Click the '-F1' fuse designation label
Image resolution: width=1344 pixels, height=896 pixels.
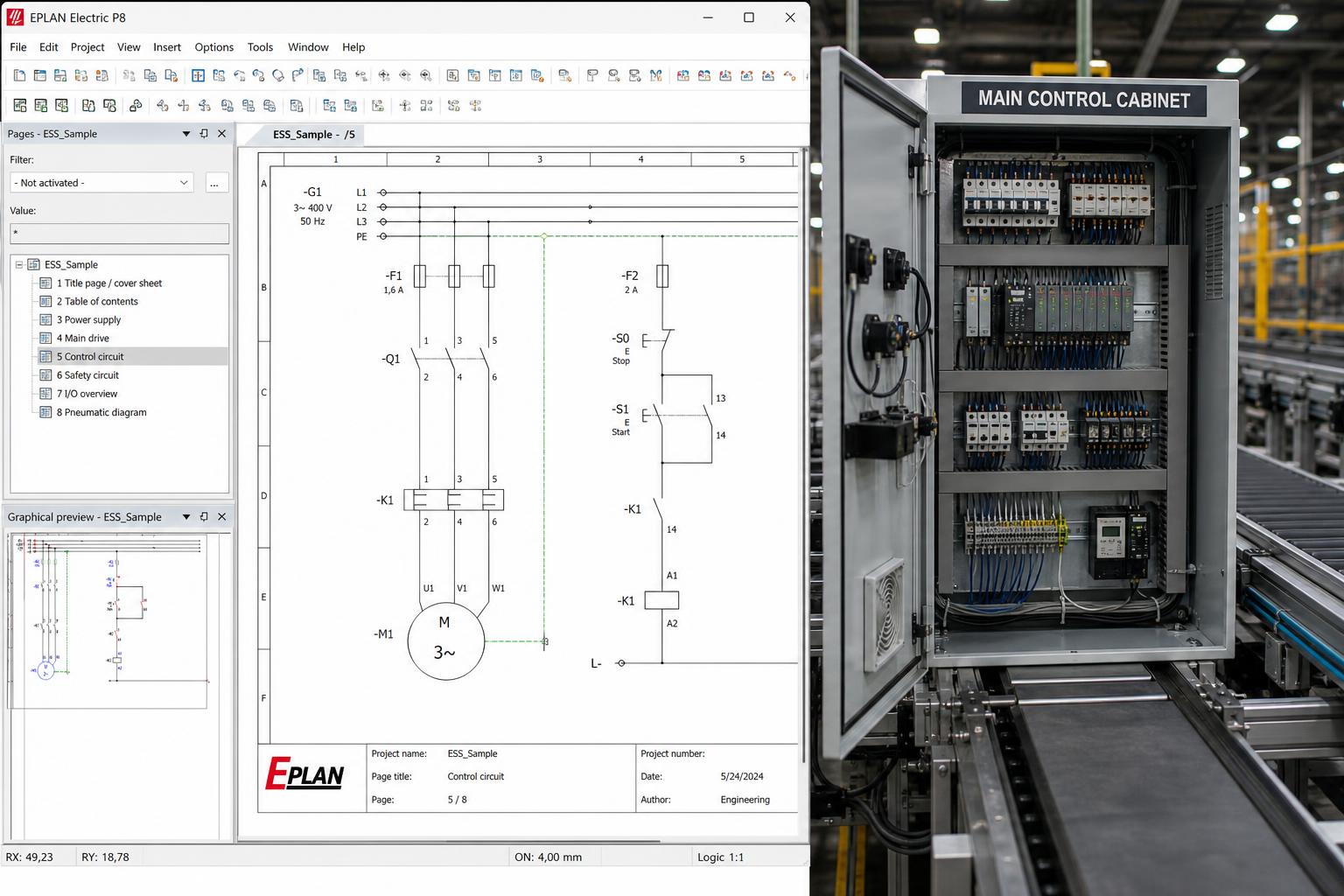394,276
